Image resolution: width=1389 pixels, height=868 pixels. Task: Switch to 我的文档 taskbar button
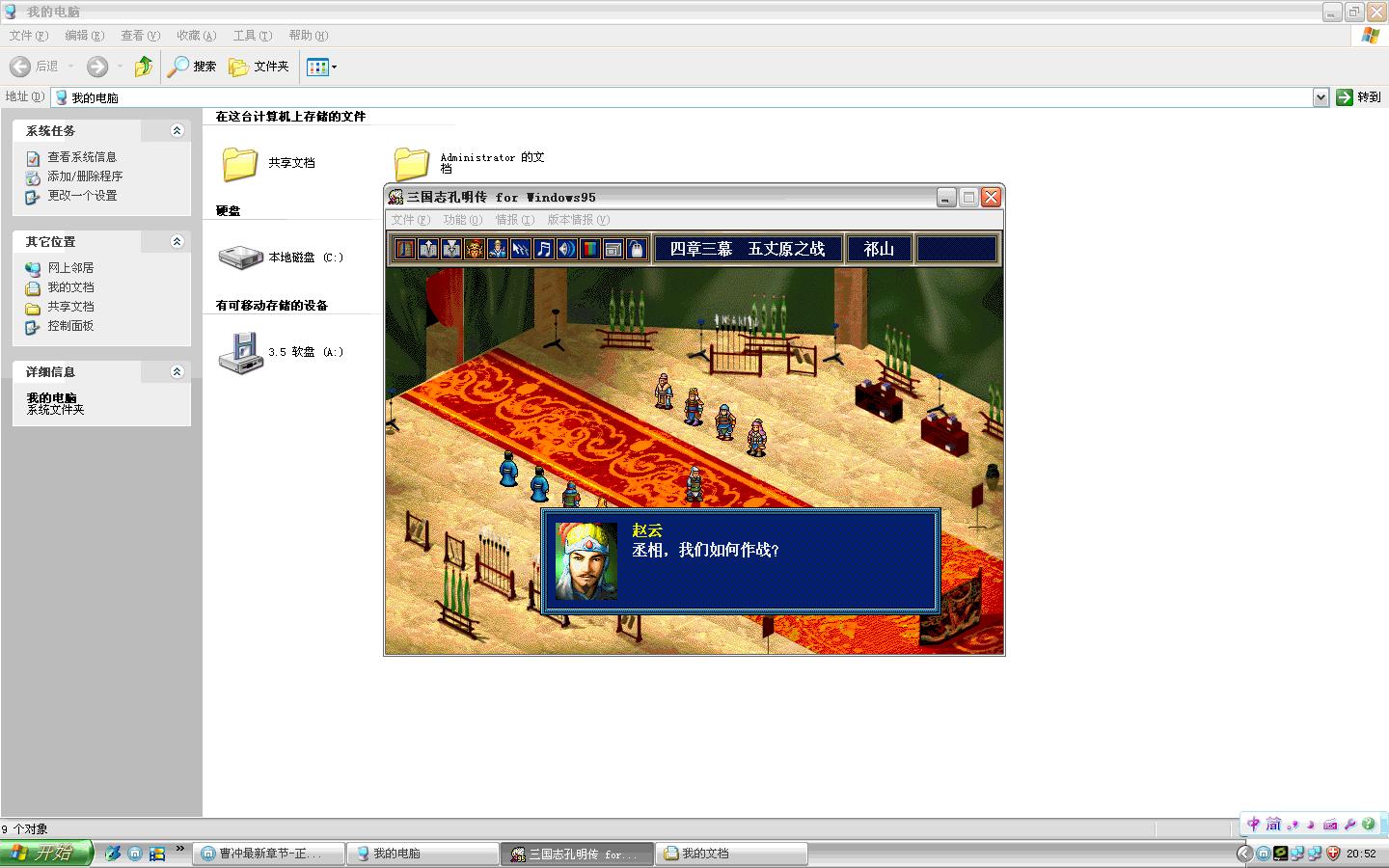click(732, 854)
